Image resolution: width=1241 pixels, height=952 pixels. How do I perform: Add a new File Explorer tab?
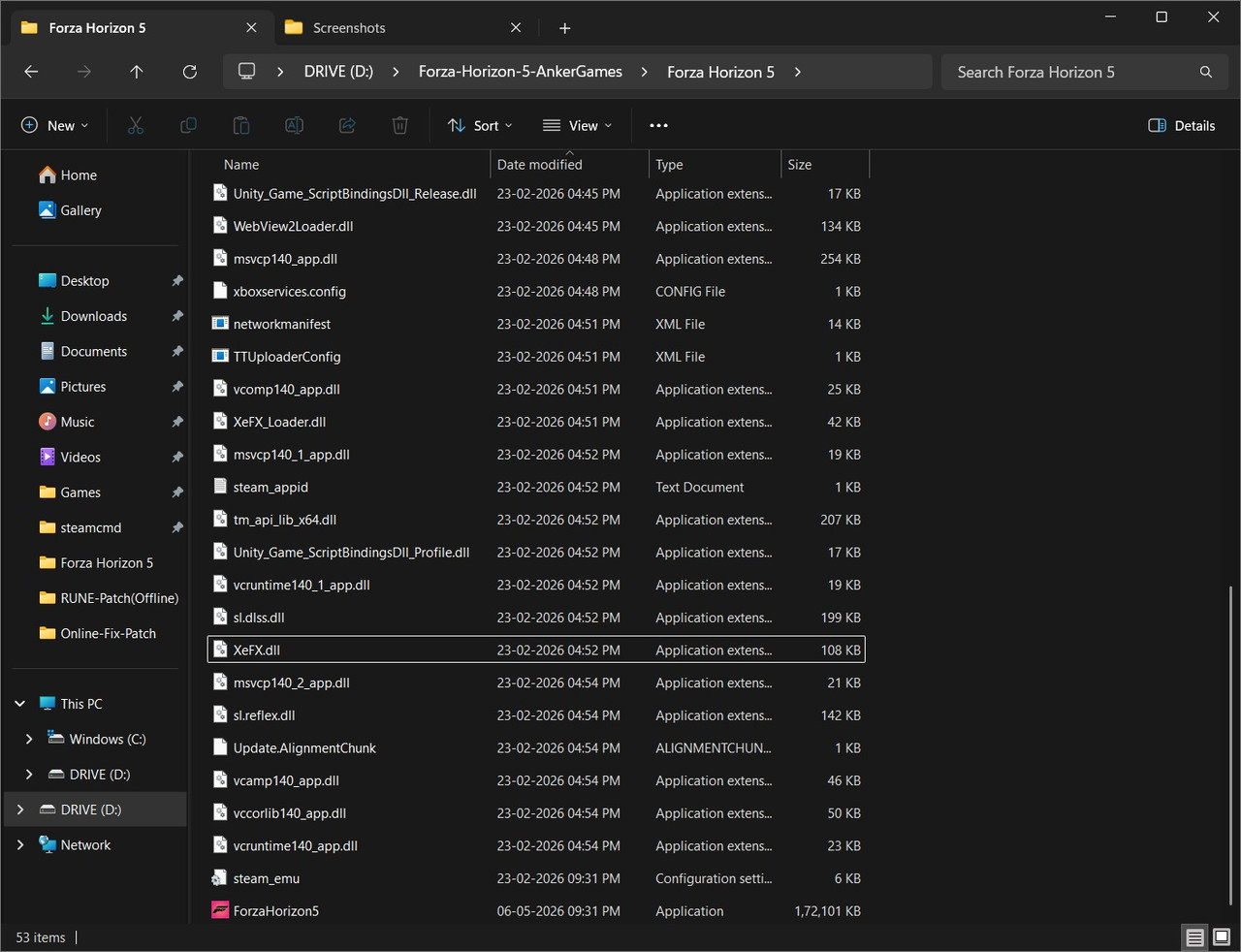point(564,28)
